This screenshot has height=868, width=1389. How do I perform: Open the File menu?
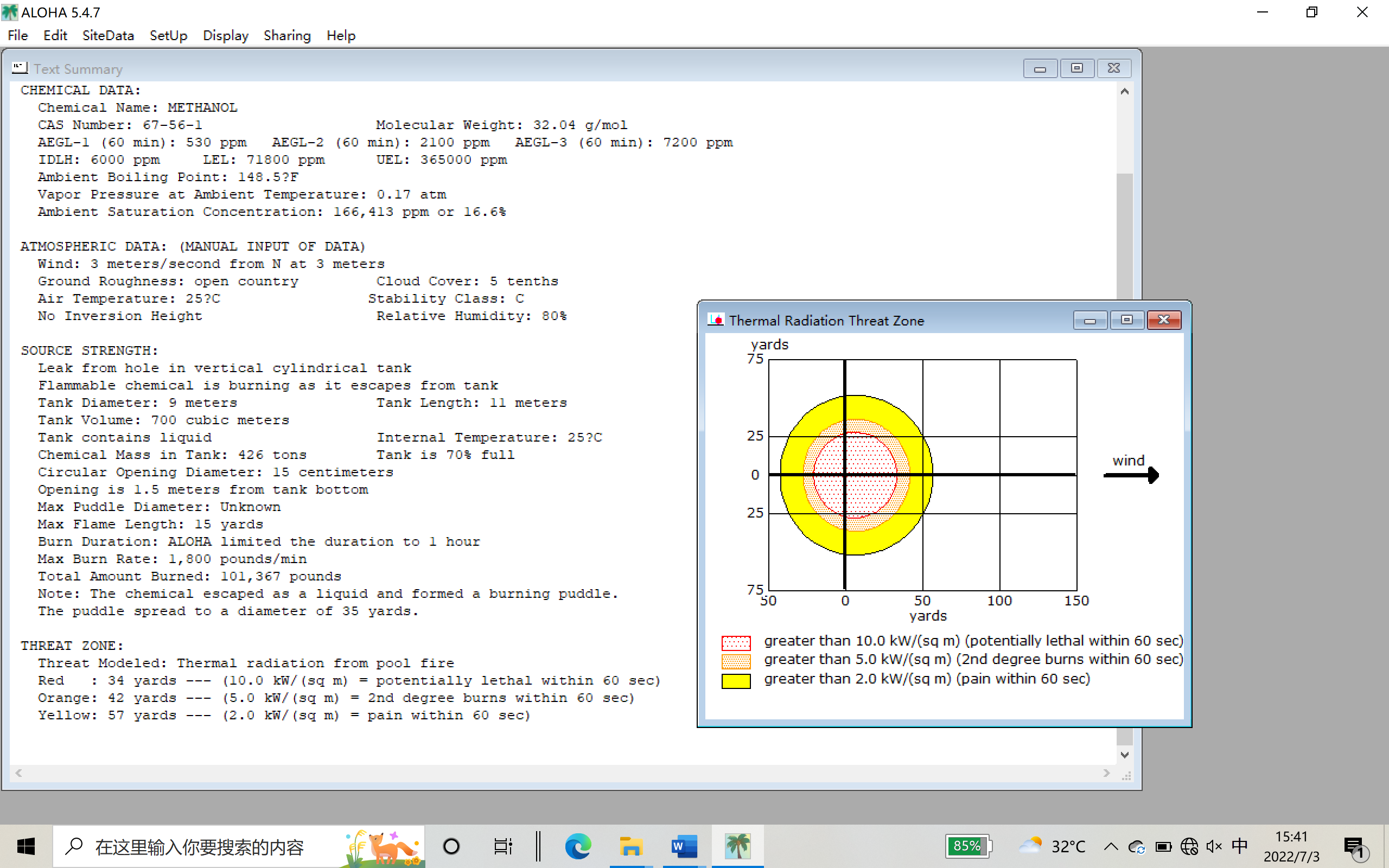(x=18, y=36)
